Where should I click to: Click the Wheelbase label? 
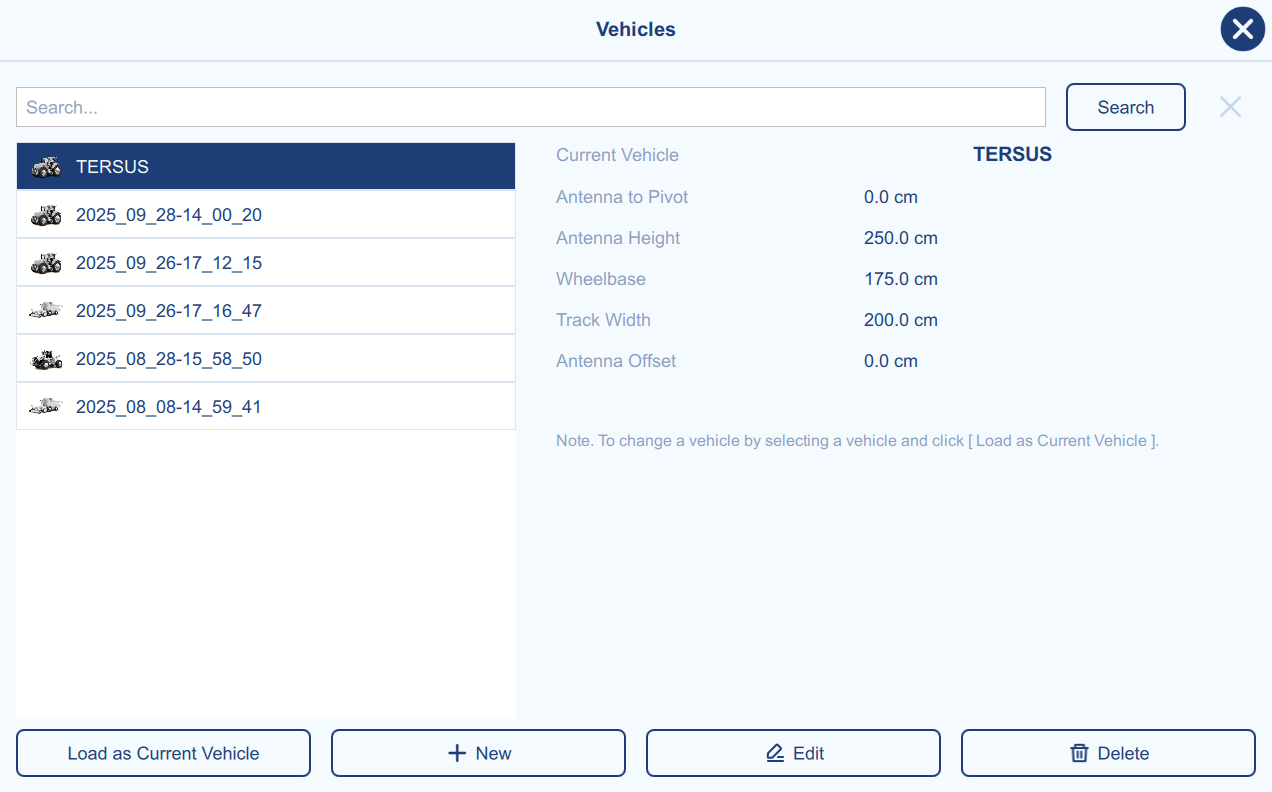click(x=601, y=279)
